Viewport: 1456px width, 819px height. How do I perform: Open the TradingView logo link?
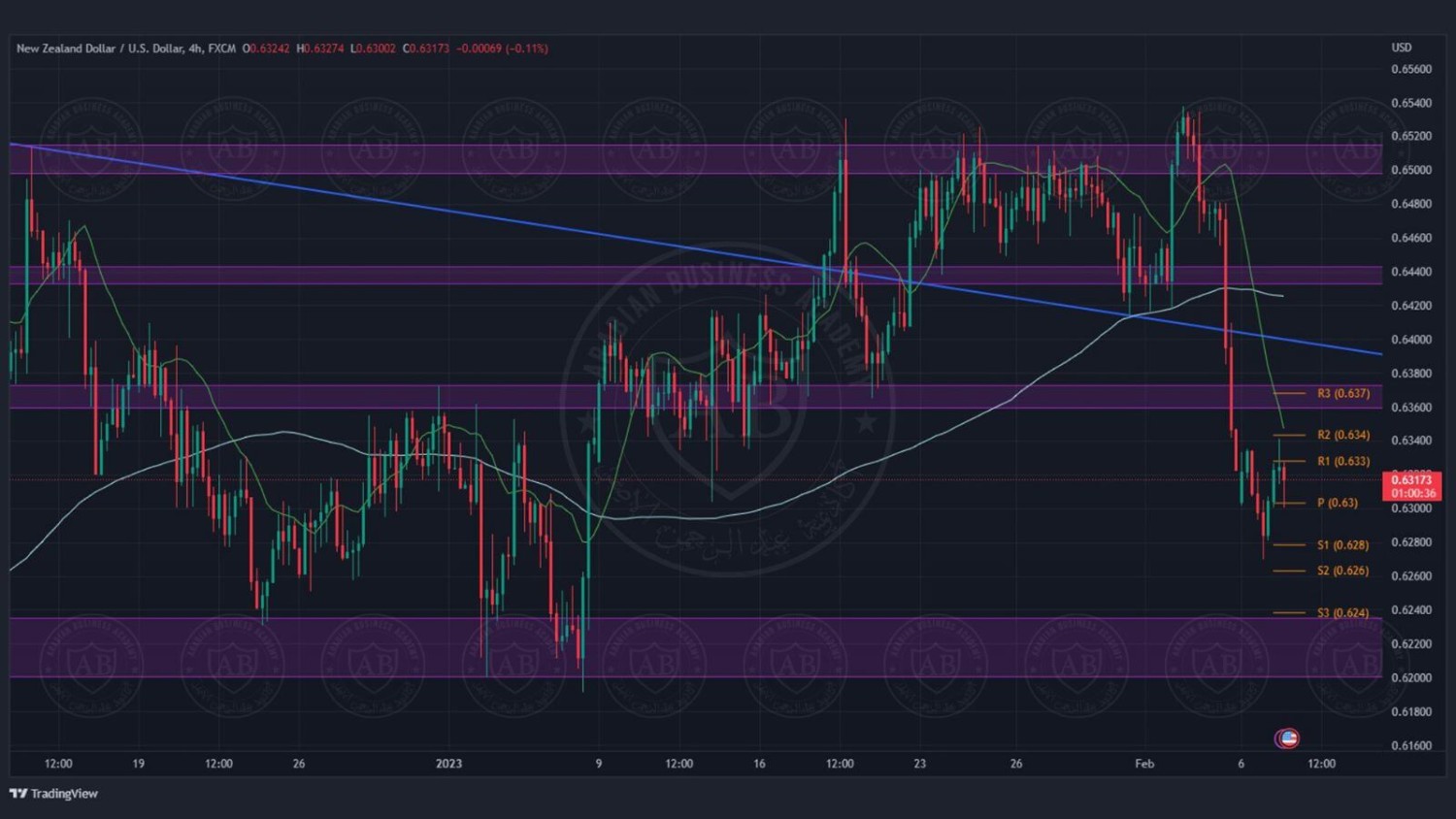[x=54, y=794]
